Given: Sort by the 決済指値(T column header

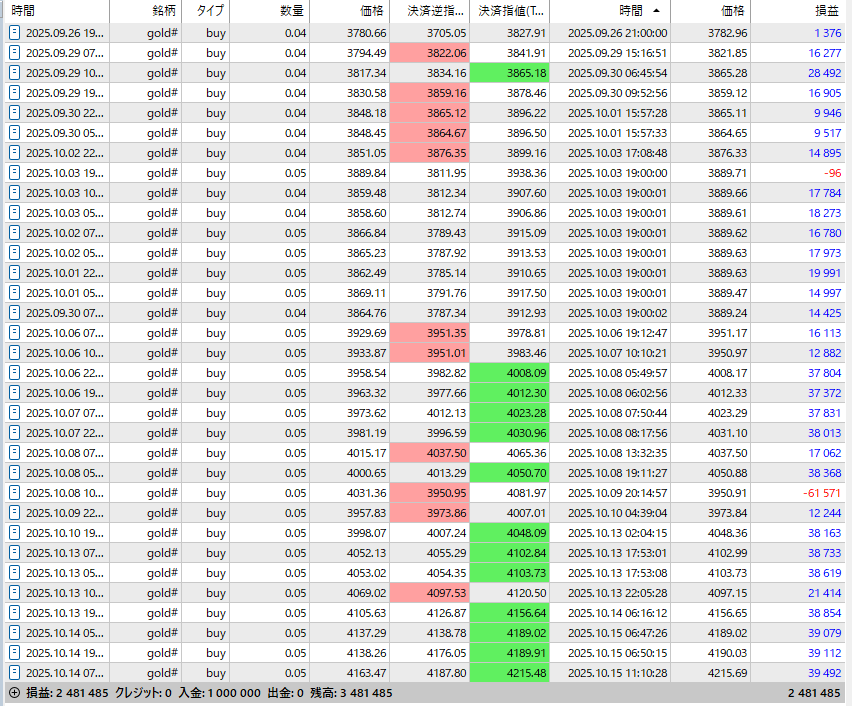Looking at the screenshot, I should click(510, 11).
